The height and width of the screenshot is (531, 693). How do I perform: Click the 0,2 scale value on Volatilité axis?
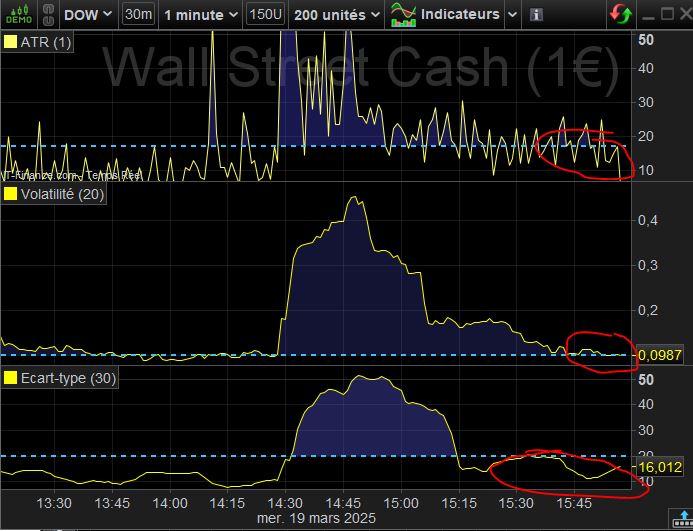(647, 310)
